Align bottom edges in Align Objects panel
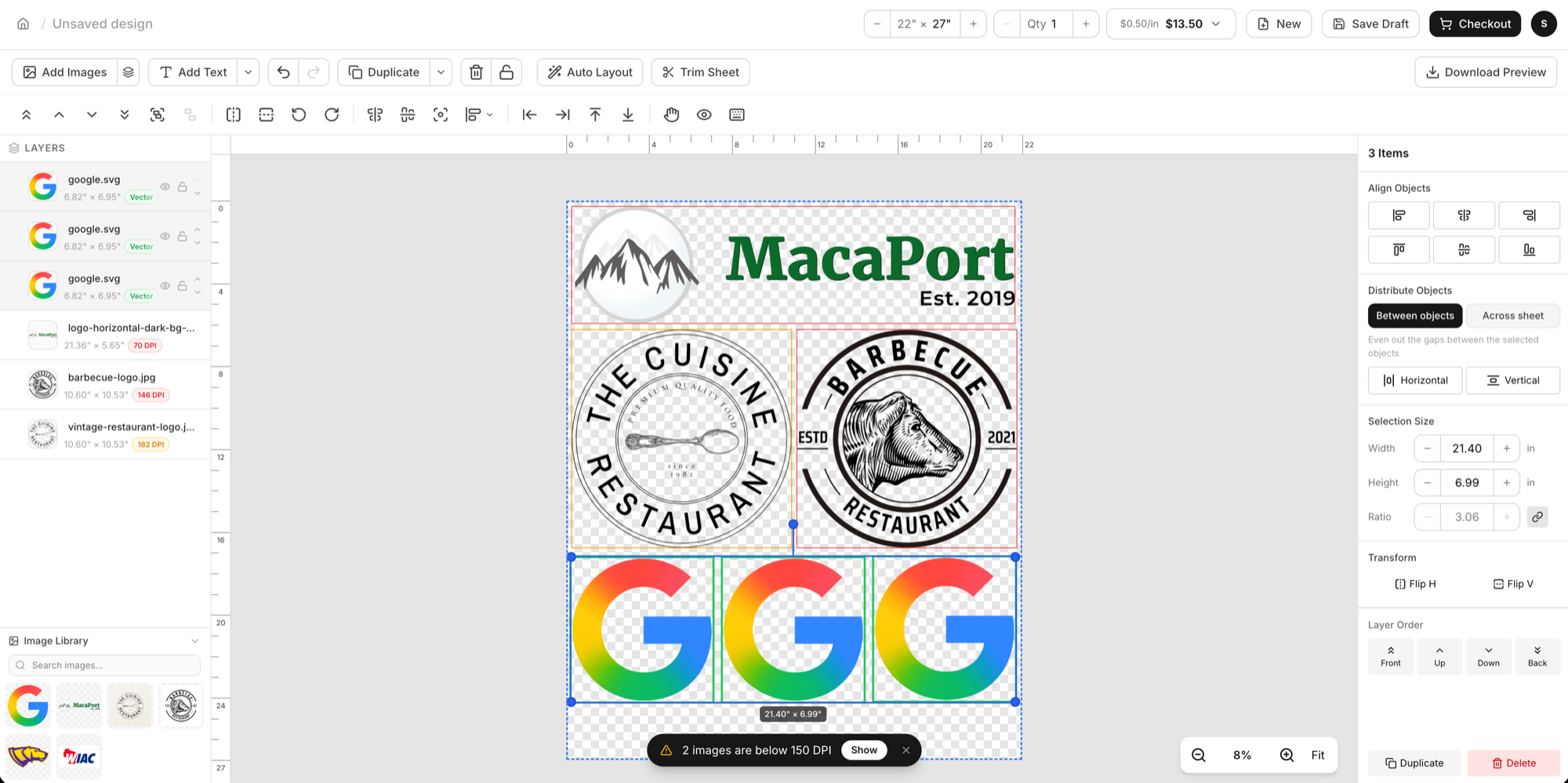This screenshot has width=1568, height=783. [1529, 250]
